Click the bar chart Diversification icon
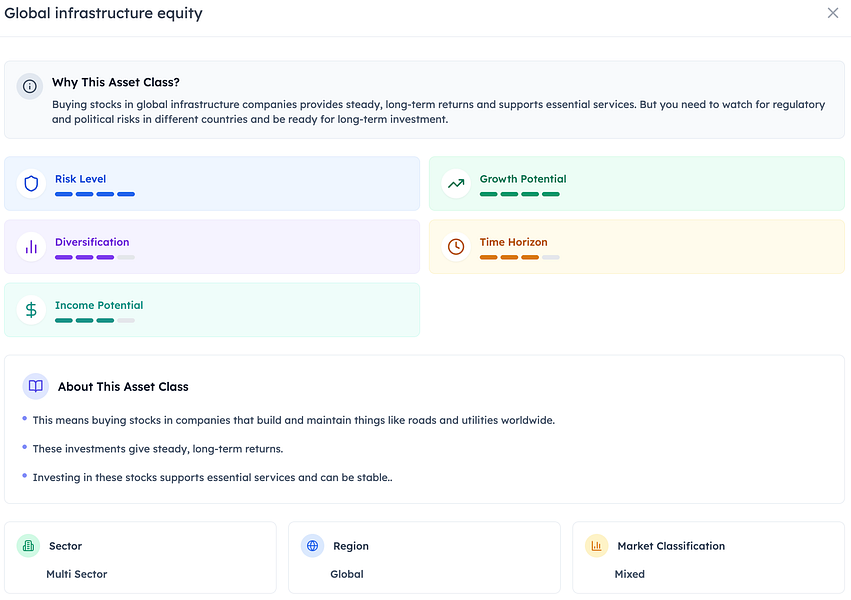This screenshot has width=851, height=600. (31, 247)
